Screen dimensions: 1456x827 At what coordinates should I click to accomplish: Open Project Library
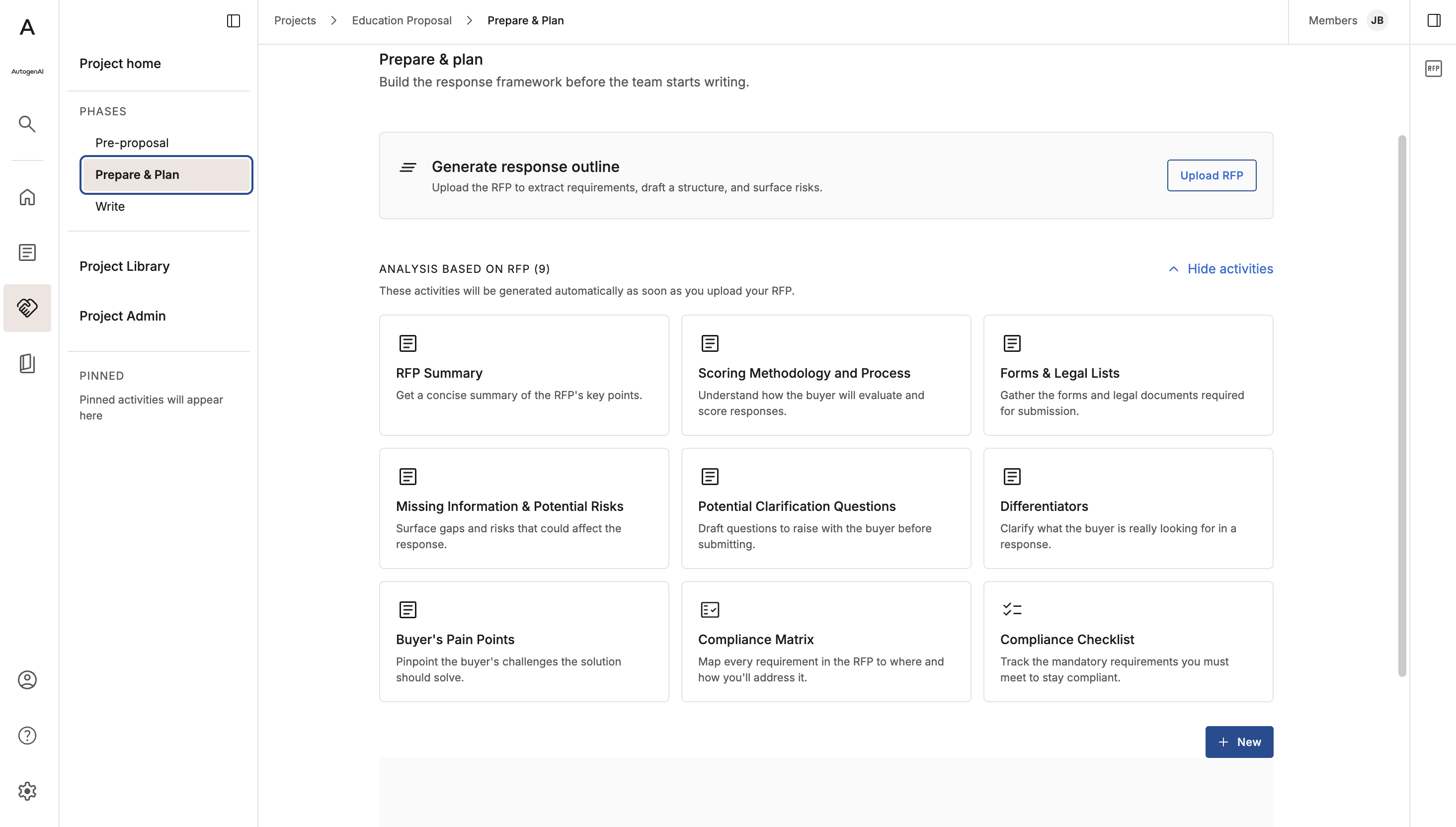tap(124, 266)
